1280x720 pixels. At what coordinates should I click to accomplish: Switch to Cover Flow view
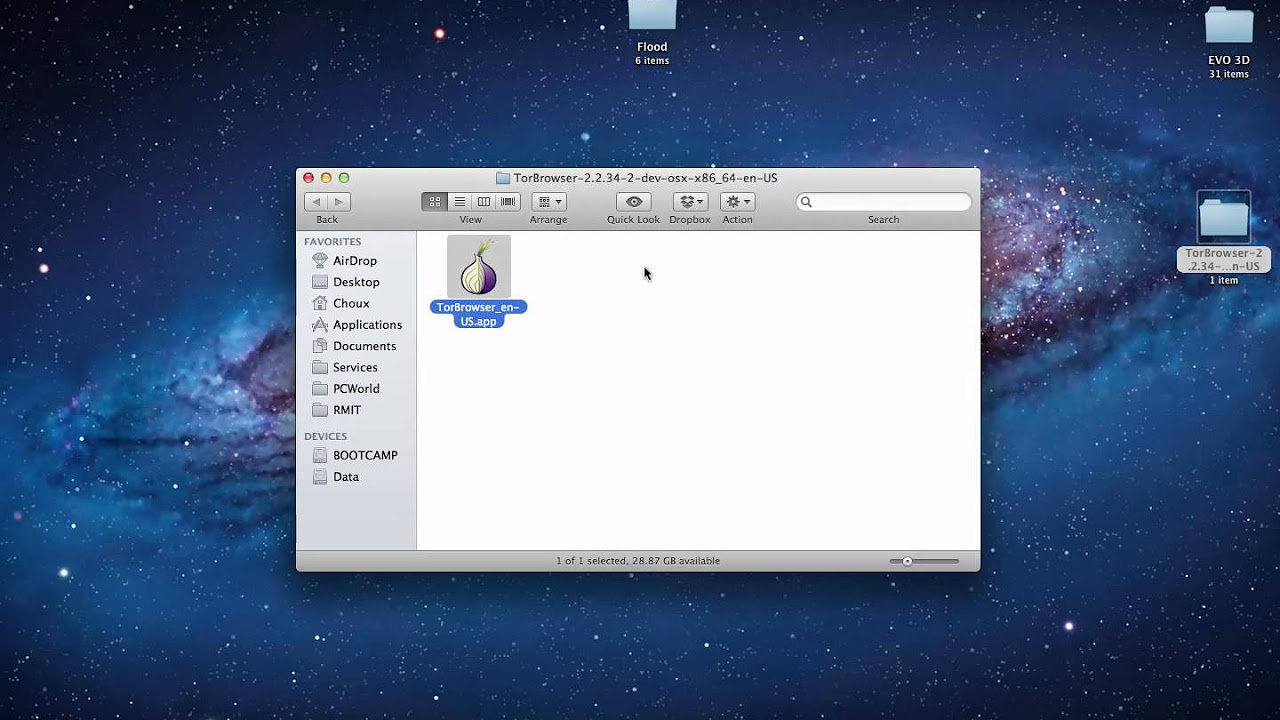[x=508, y=202]
